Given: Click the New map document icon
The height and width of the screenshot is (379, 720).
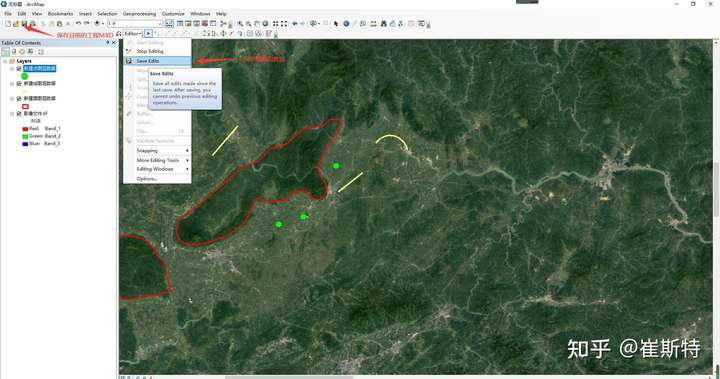Looking at the screenshot, I should point(8,23).
